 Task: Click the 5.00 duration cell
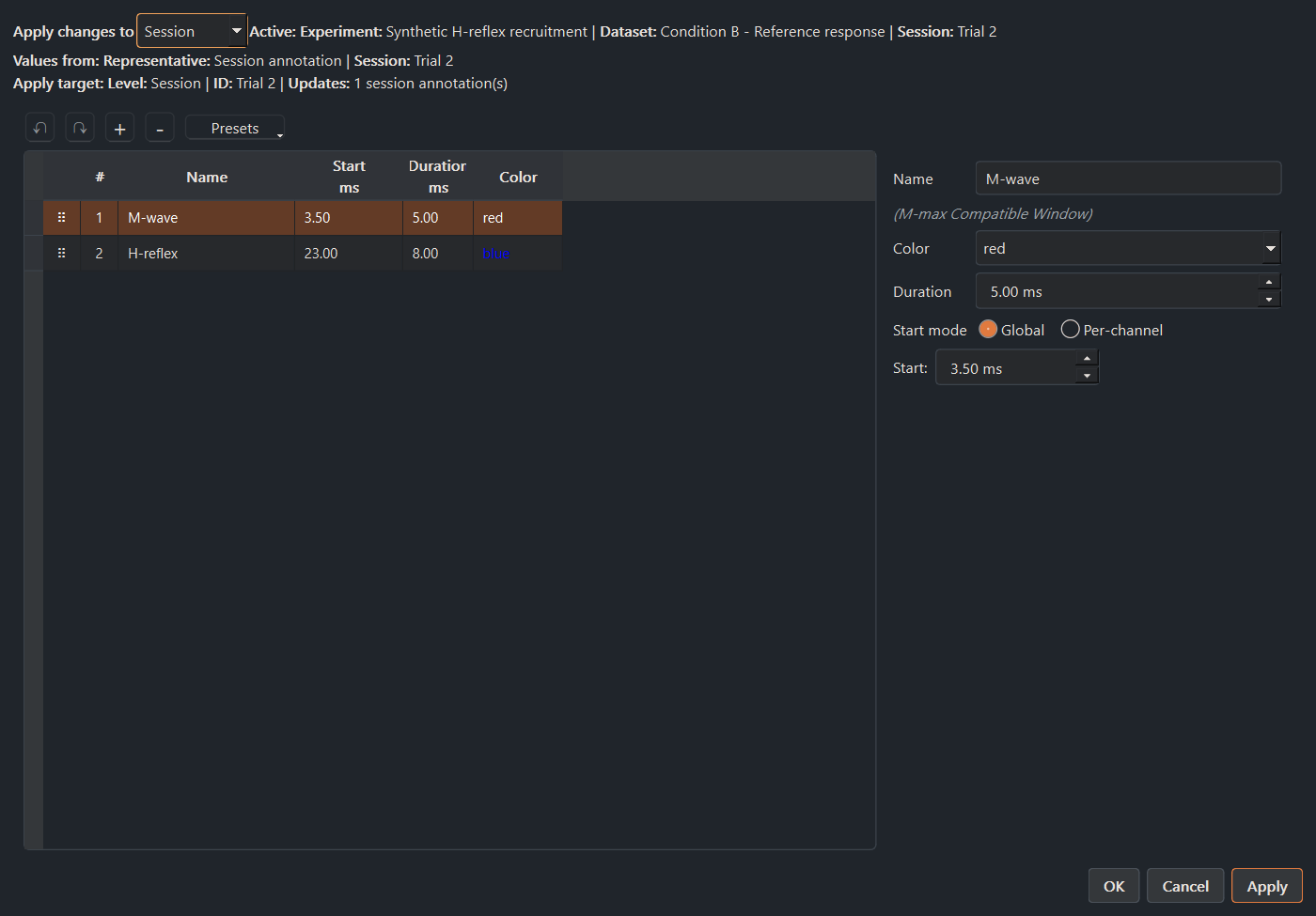(438, 218)
